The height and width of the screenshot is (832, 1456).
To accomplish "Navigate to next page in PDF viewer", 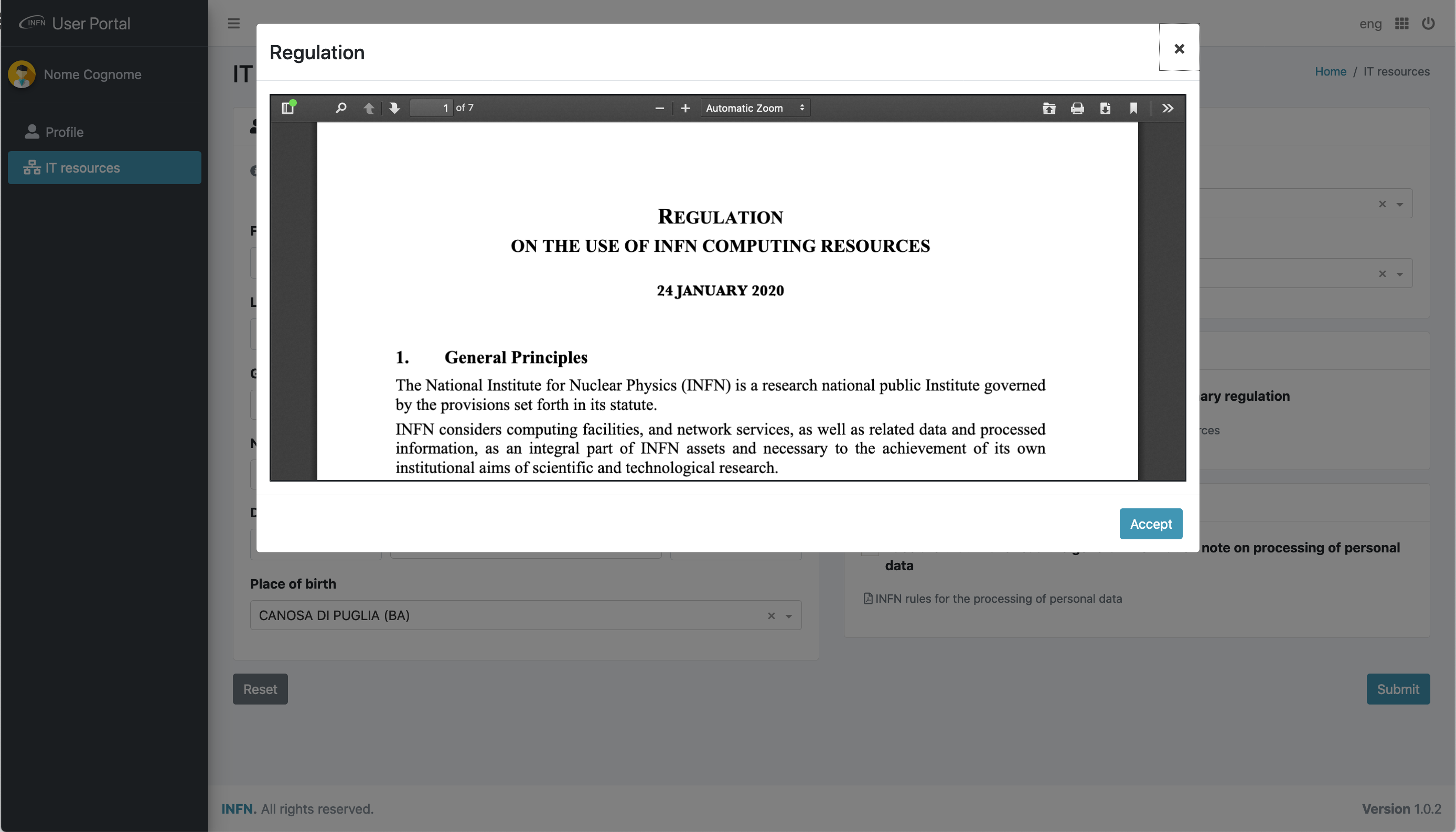I will 393,108.
